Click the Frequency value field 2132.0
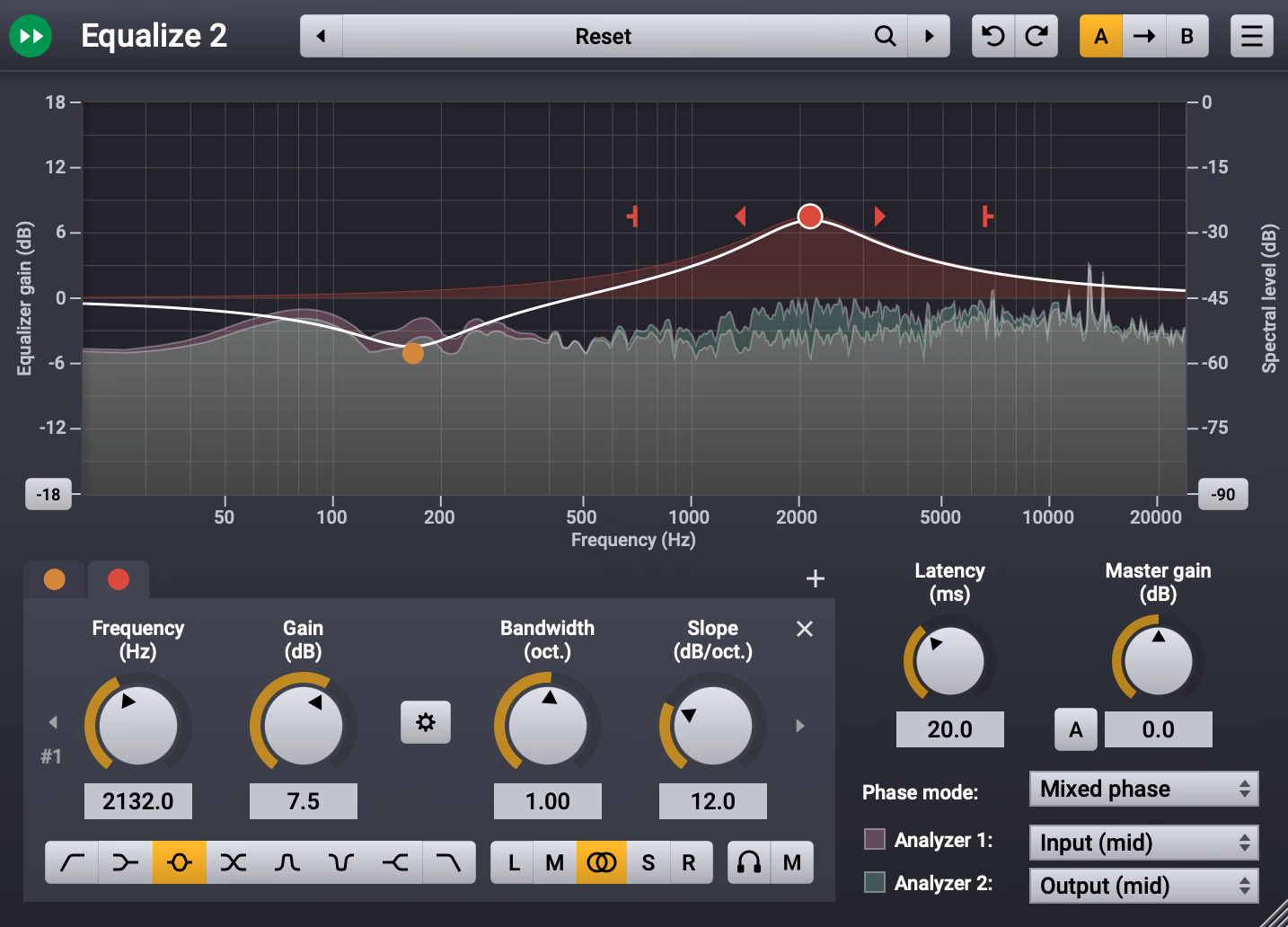 point(138,801)
